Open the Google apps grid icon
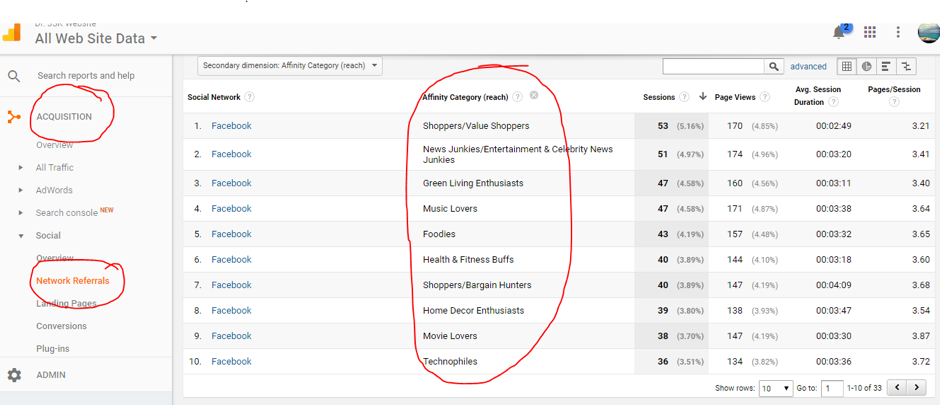The image size is (940, 405). tap(870, 32)
